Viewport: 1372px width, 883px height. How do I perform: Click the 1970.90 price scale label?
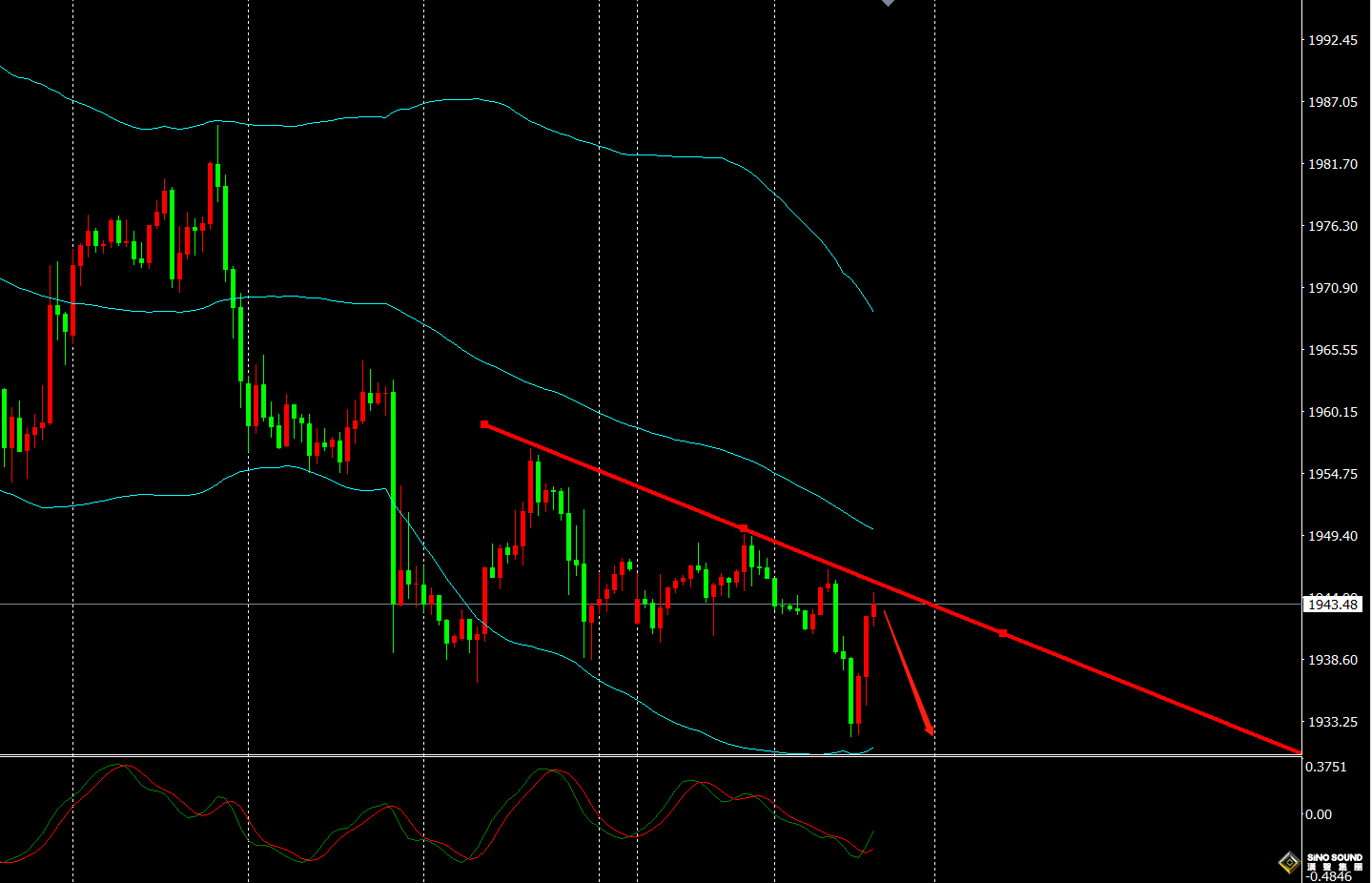tap(1332, 288)
